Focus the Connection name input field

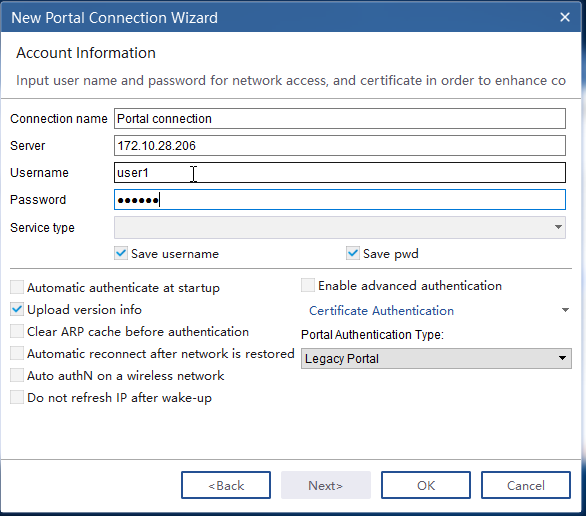point(340,119)
